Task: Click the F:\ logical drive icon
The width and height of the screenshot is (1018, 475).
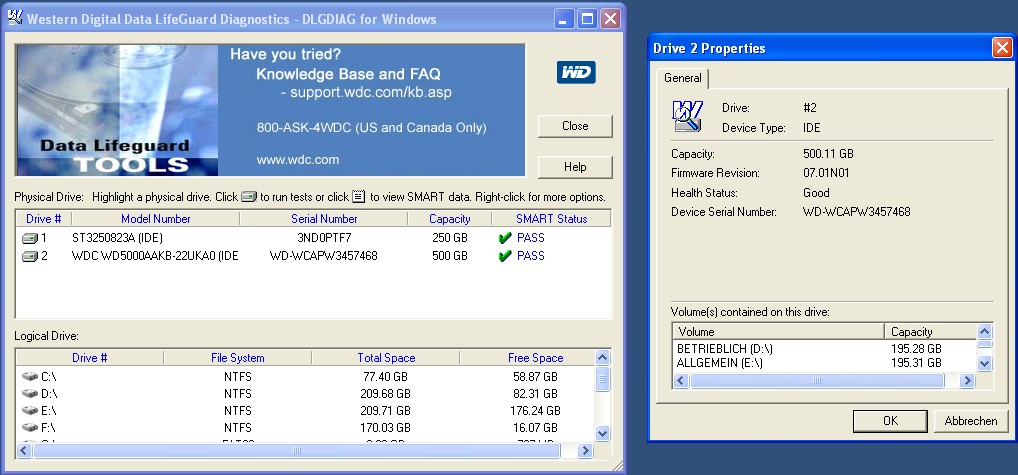Action: tap(30, 428)
